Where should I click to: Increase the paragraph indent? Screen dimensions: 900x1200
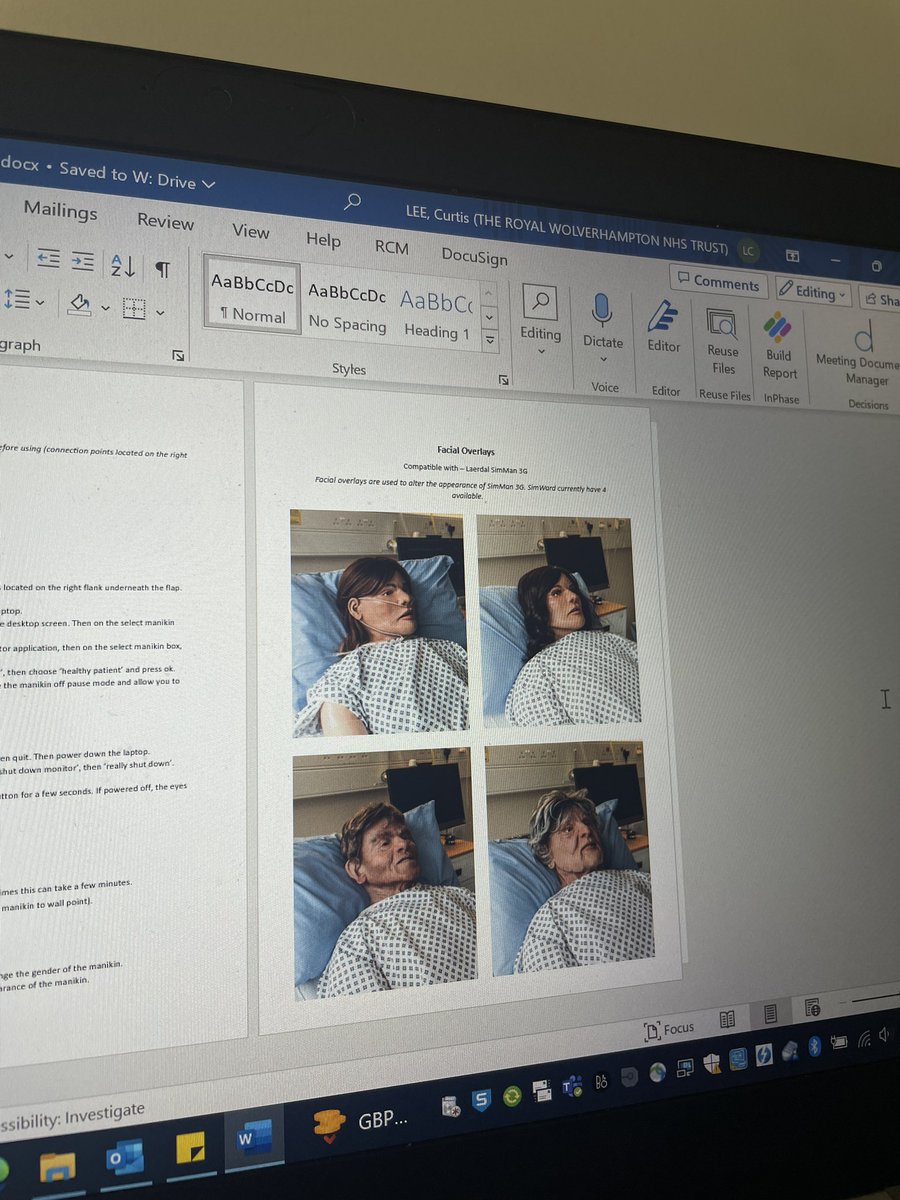click(82, 261)
